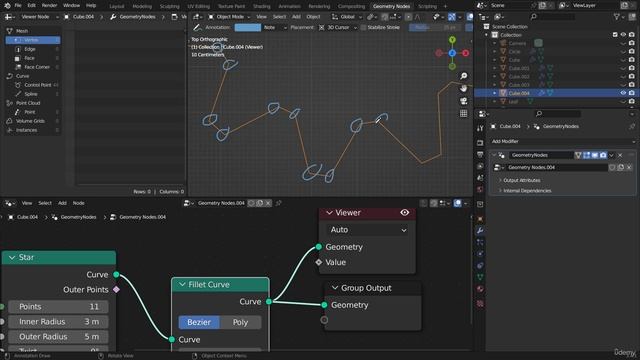The image size is (640, 360).
Task: Expand the Internal Dependencies panel
Action: tap(527, 191)
